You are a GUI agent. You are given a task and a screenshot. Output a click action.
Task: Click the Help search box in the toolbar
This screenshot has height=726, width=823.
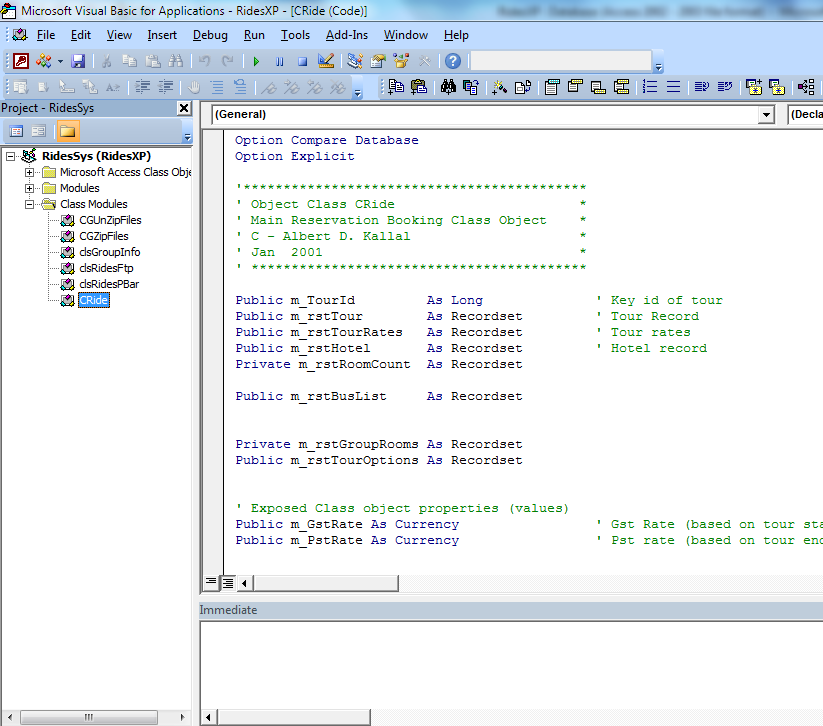(x=561, y=61)
